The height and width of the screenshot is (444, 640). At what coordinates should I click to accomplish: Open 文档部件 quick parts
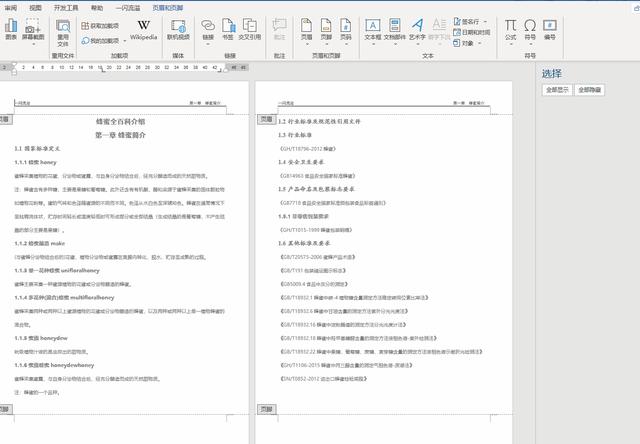(x=395, y=29)
